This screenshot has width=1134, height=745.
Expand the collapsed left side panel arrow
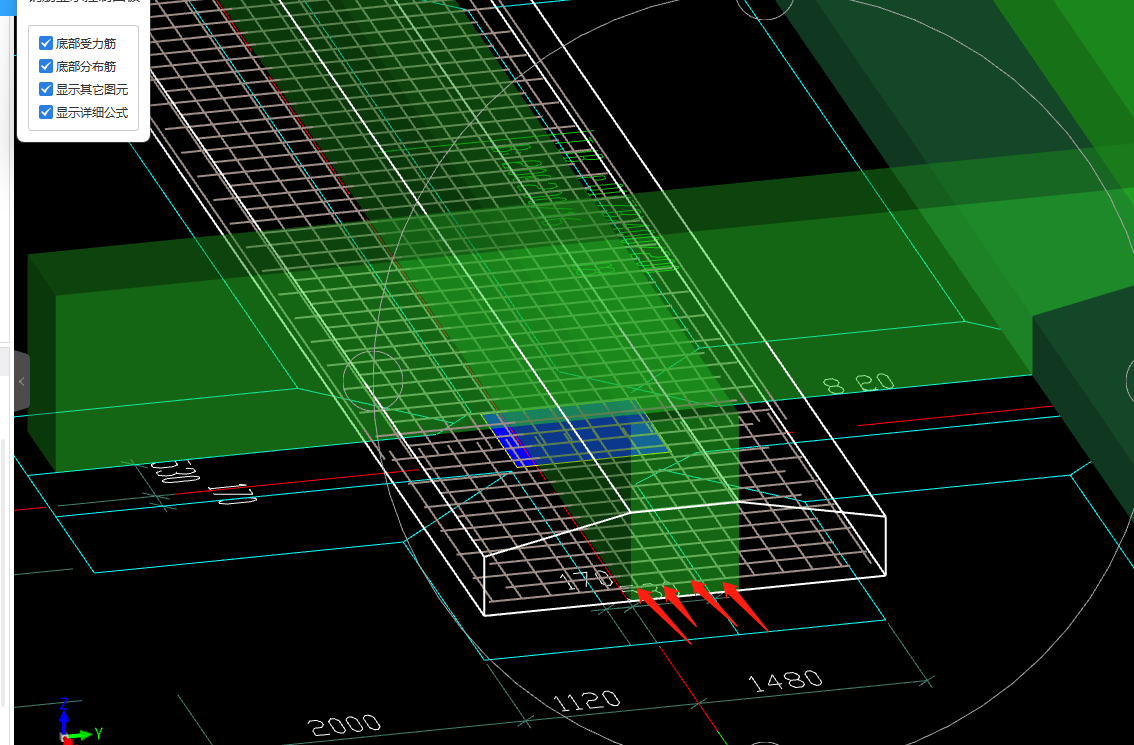pyautogui.click(x=22, y=381)
